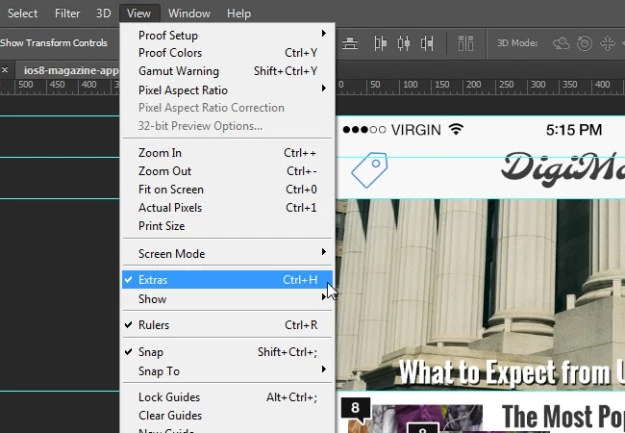This screenshot has height=433, width=625.
Task: Choose Clear Guides
Action: pyautogui.click(x=227, y=415)
